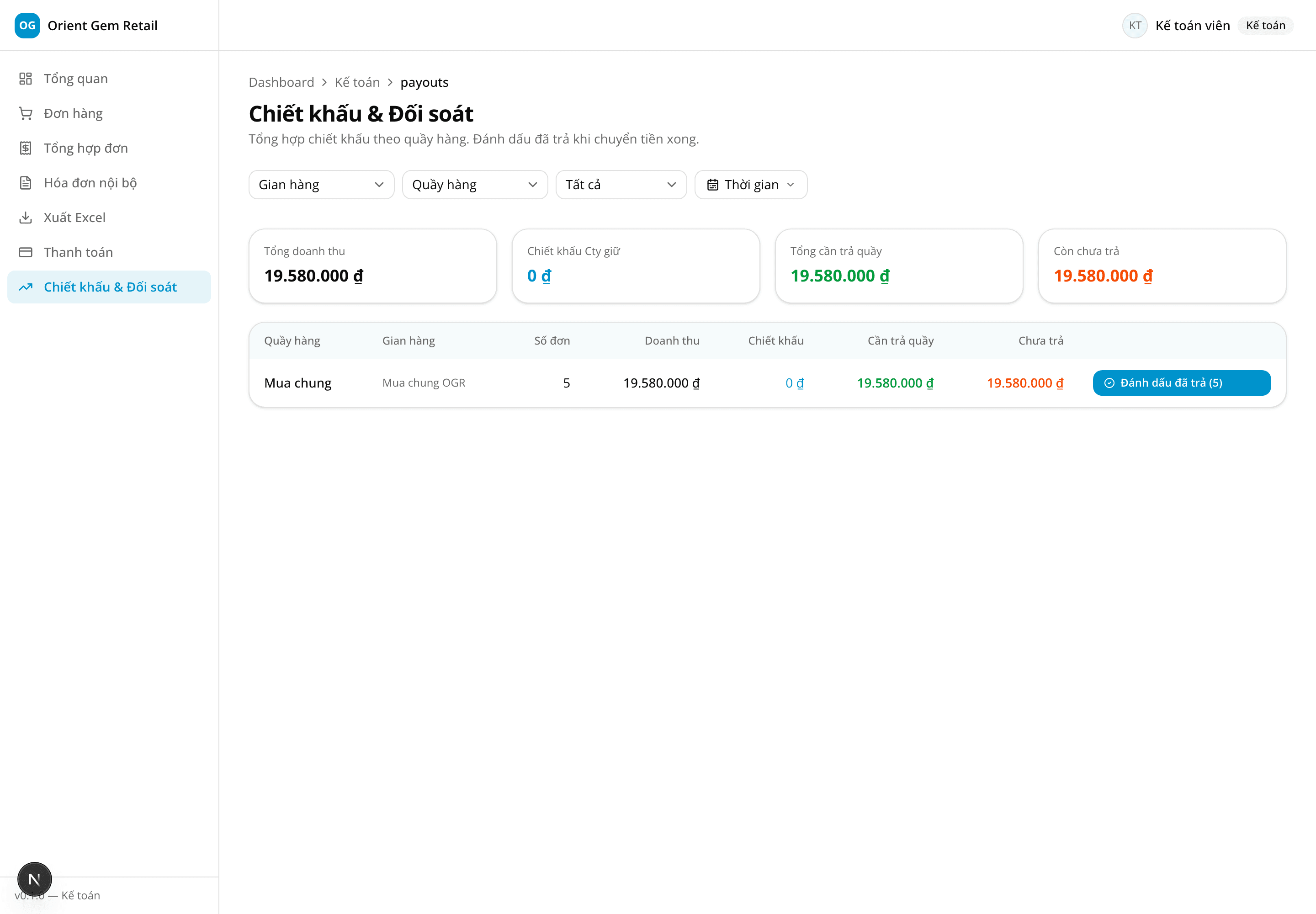This screenshot has width=1316, height=914.
Task: Select Hóa đơn nội bộ menu item
Action: click(x=109, y=183)
